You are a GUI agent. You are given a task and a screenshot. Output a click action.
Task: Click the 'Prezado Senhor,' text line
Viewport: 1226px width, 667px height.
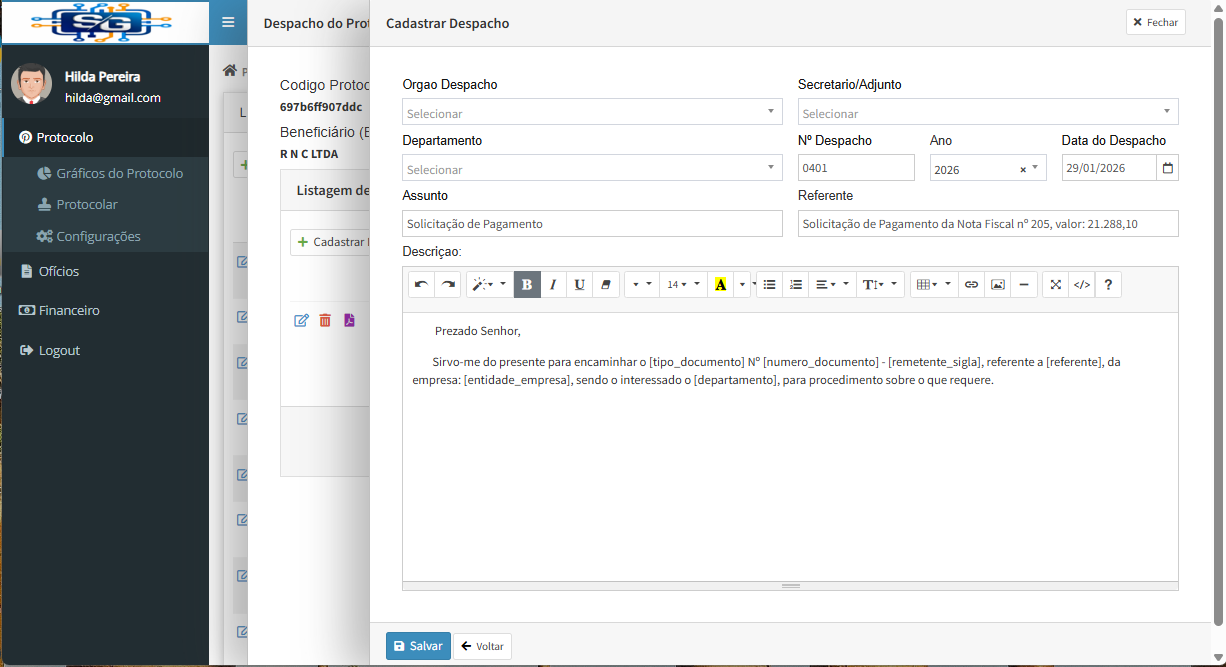[478, 331]
